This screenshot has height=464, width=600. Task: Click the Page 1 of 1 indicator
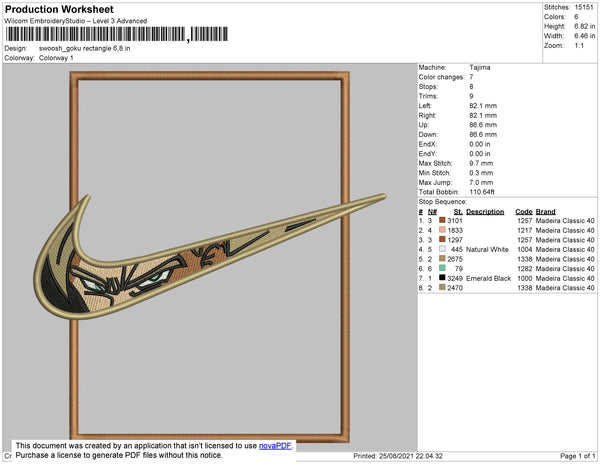tap(577, 456)
